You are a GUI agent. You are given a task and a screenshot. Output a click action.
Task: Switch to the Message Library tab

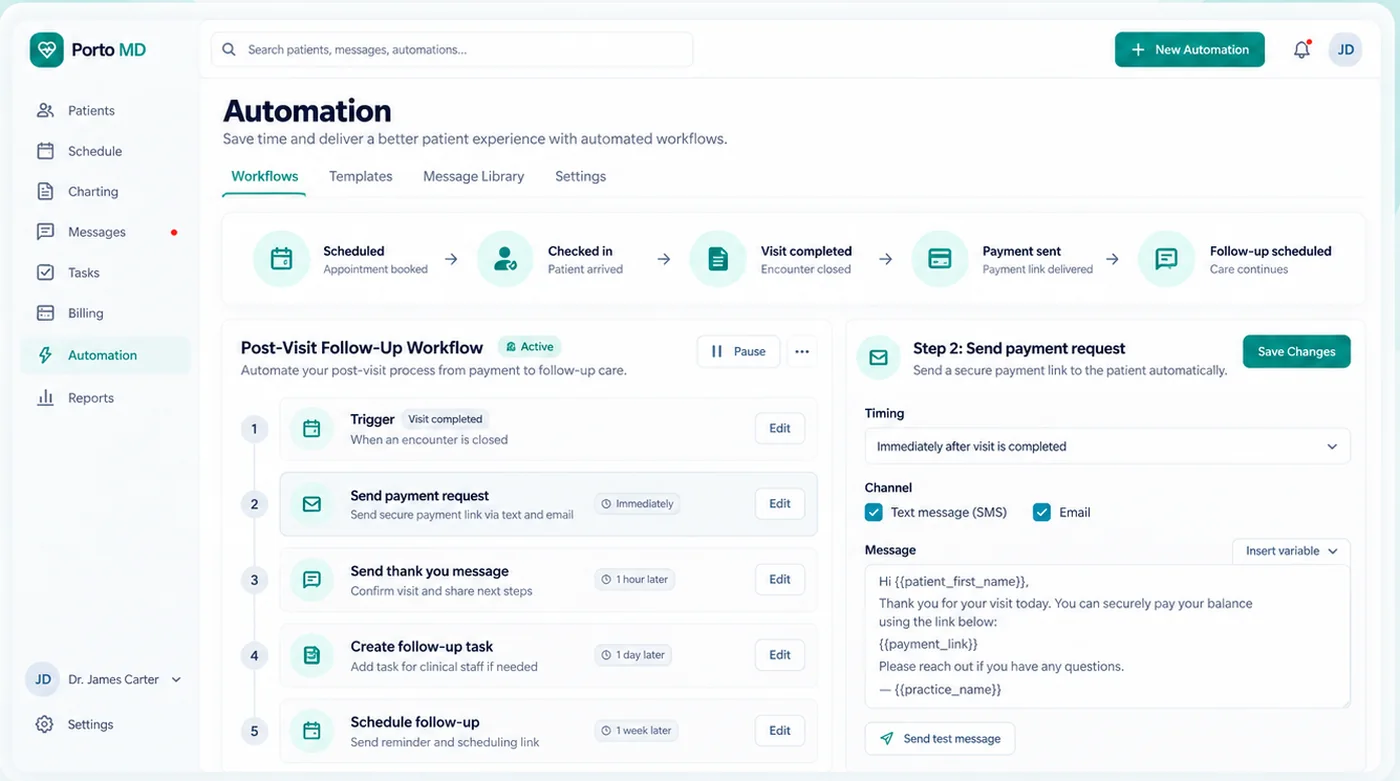pos(473,176)
